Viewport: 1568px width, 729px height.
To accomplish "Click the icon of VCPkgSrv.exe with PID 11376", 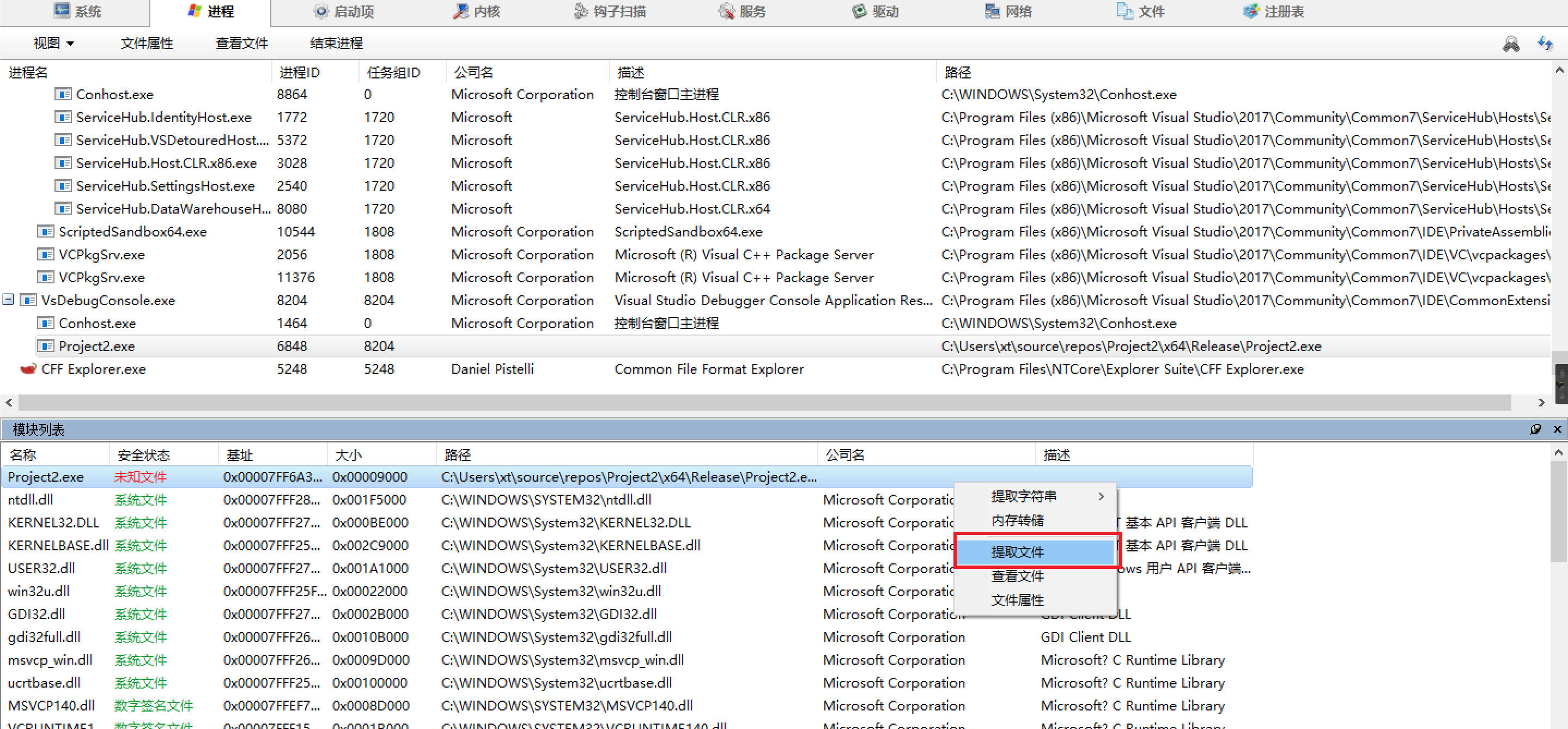I will pyautogui.click(x=45, y=277).
